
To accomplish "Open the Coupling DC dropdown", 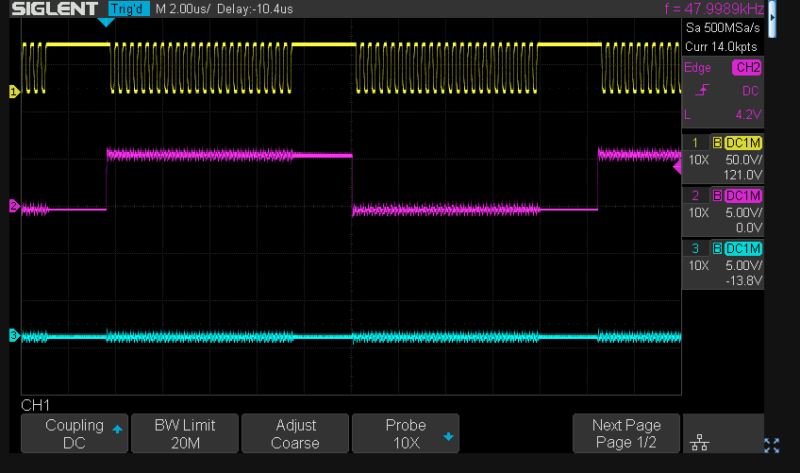I will [x=75, y=433].
